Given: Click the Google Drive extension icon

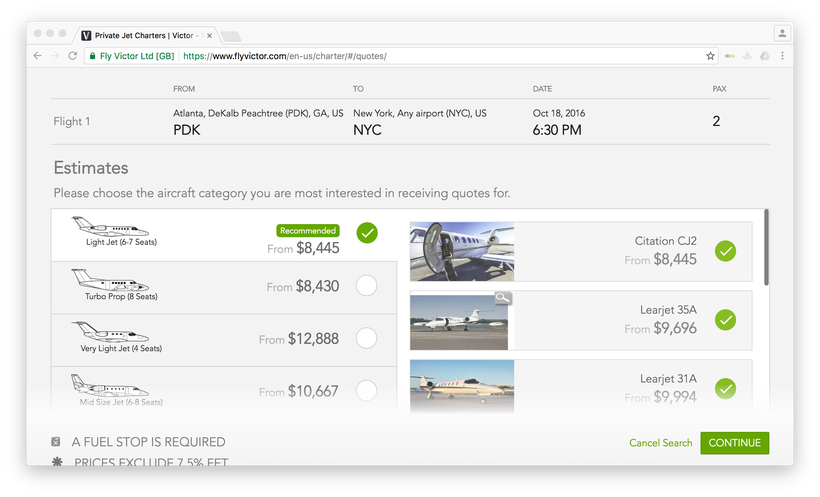Looking at the screenshot, I should [x=765, y=55].
